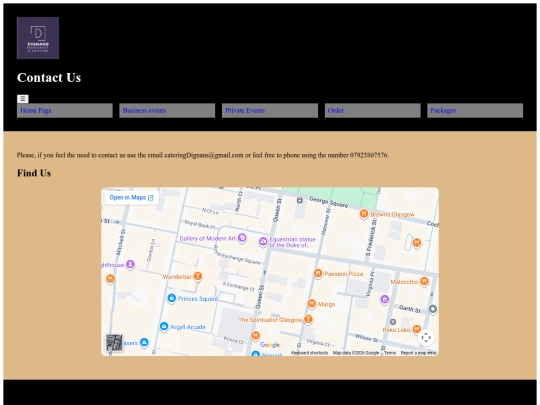Click the phone number 07923807576

[369, 155]
